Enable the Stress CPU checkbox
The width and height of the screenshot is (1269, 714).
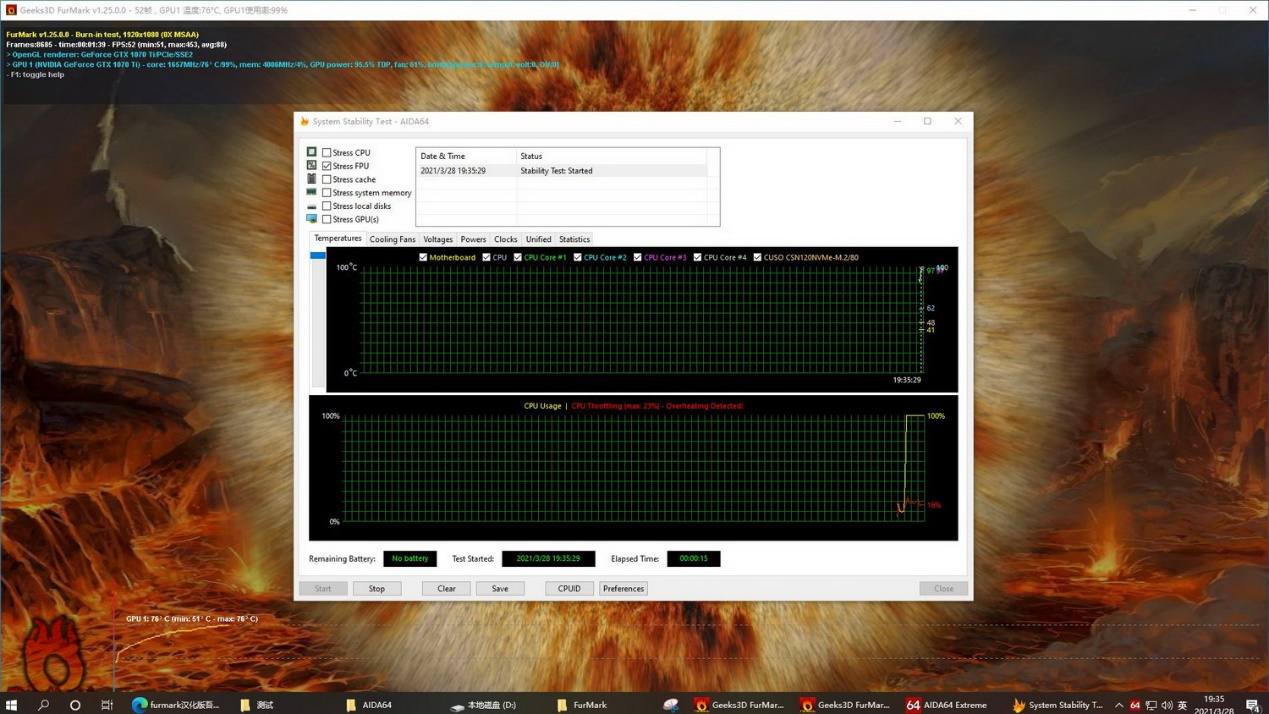point(327,153)
